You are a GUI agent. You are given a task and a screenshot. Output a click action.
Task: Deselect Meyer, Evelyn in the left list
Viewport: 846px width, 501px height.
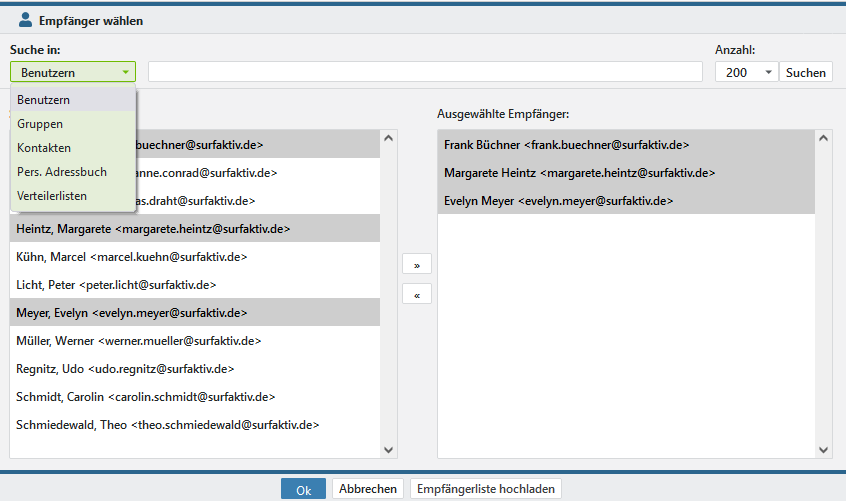pos(132,313)
